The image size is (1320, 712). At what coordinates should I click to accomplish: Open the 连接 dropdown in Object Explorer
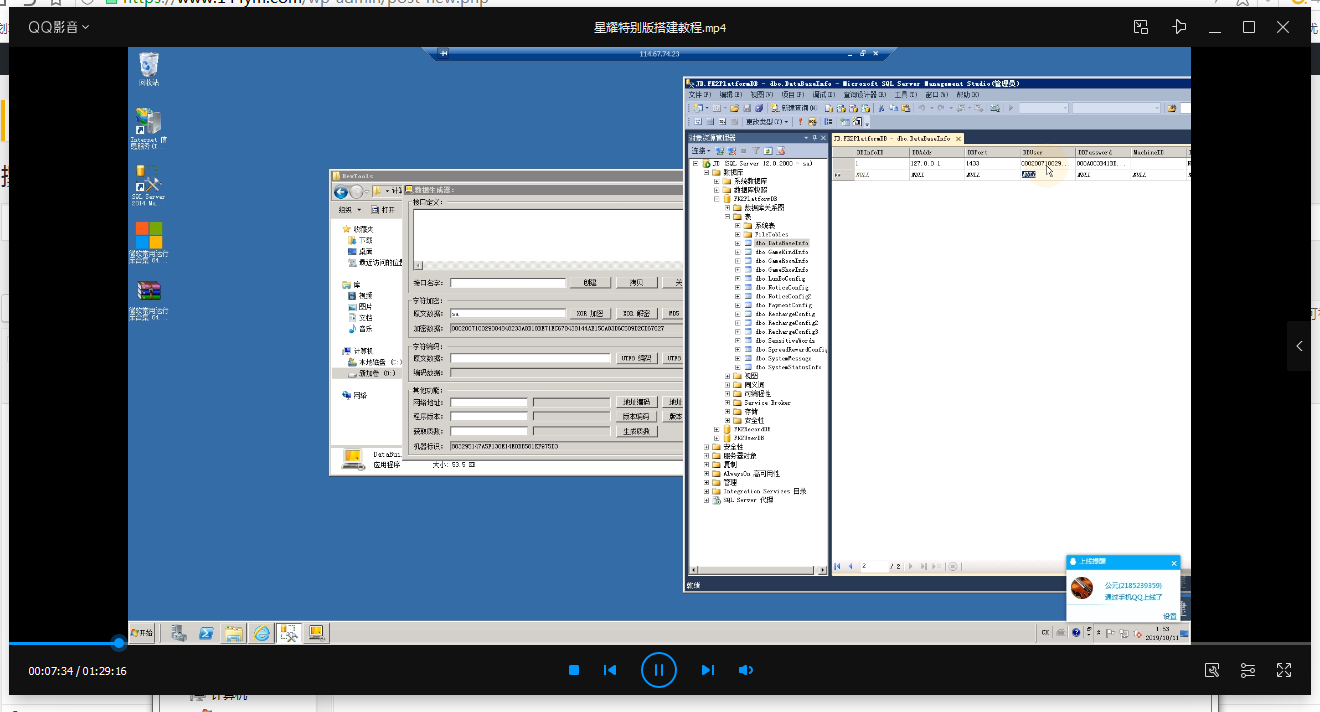click(x=701, y=150)
